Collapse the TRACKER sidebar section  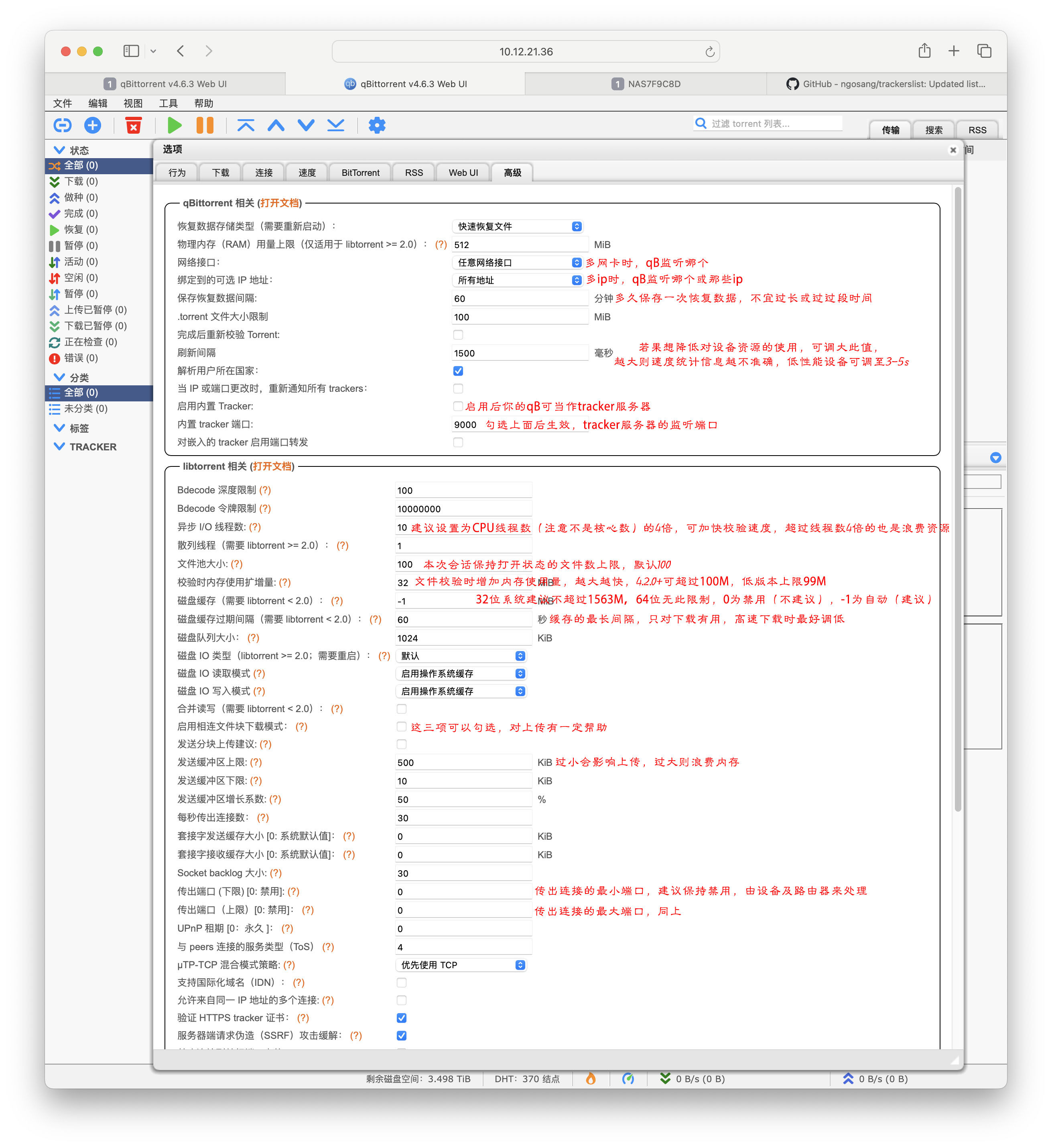click(59, 446)
